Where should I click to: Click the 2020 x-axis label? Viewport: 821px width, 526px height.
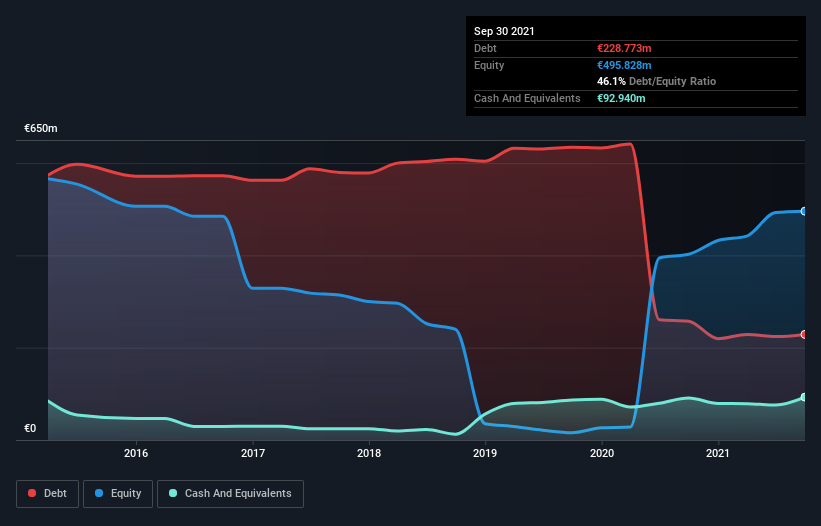pos(602,453)
